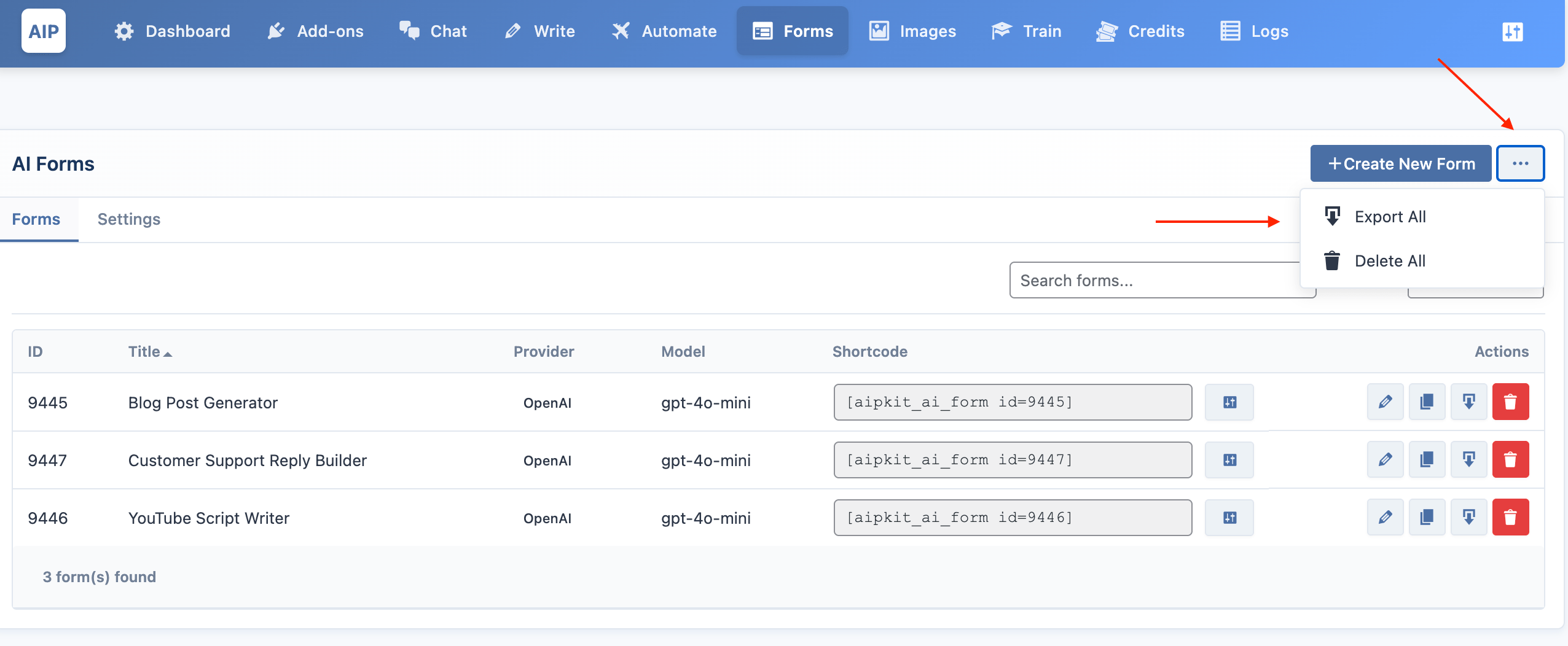Delete the Blog Post Generator form

1510,402
